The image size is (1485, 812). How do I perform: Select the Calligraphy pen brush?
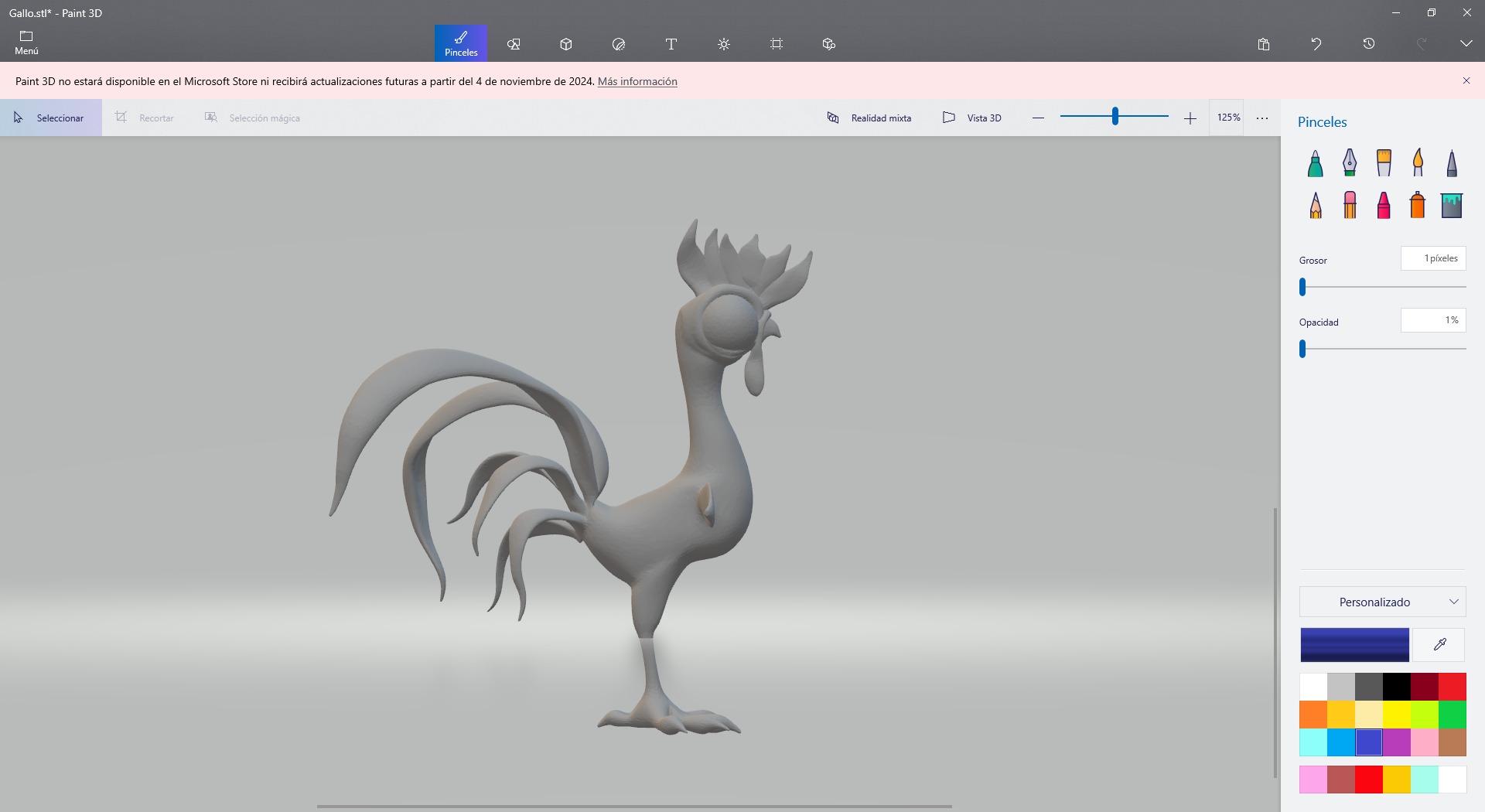pyautogui.click(x=1350, y=162)
